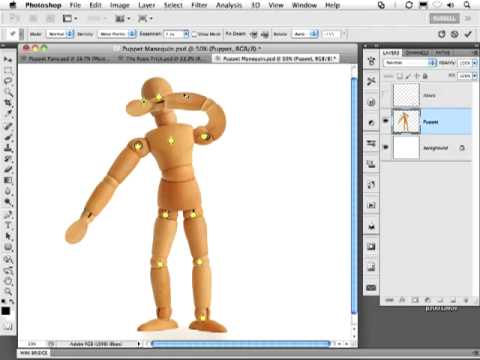Select the Clone Stamp tool
The height and width of the screenshot is (360, 480).
tap(8, 148)
